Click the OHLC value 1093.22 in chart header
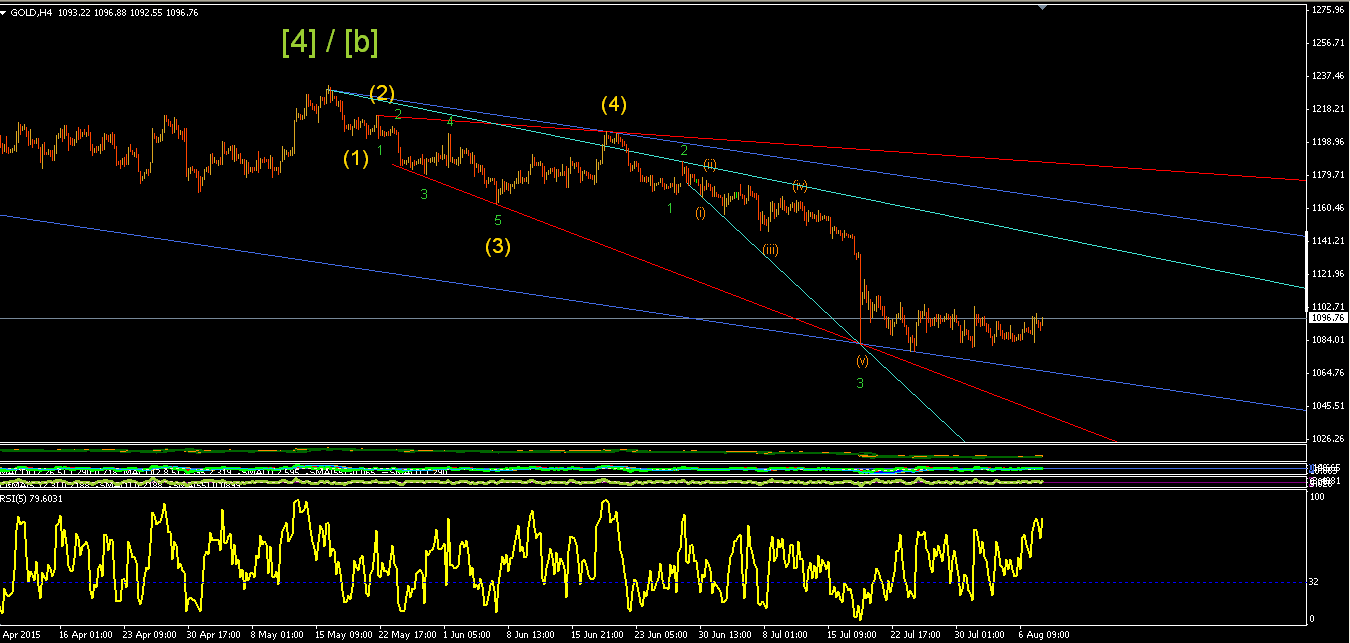Screen dimensions: 1350x643 pos(75,12)
